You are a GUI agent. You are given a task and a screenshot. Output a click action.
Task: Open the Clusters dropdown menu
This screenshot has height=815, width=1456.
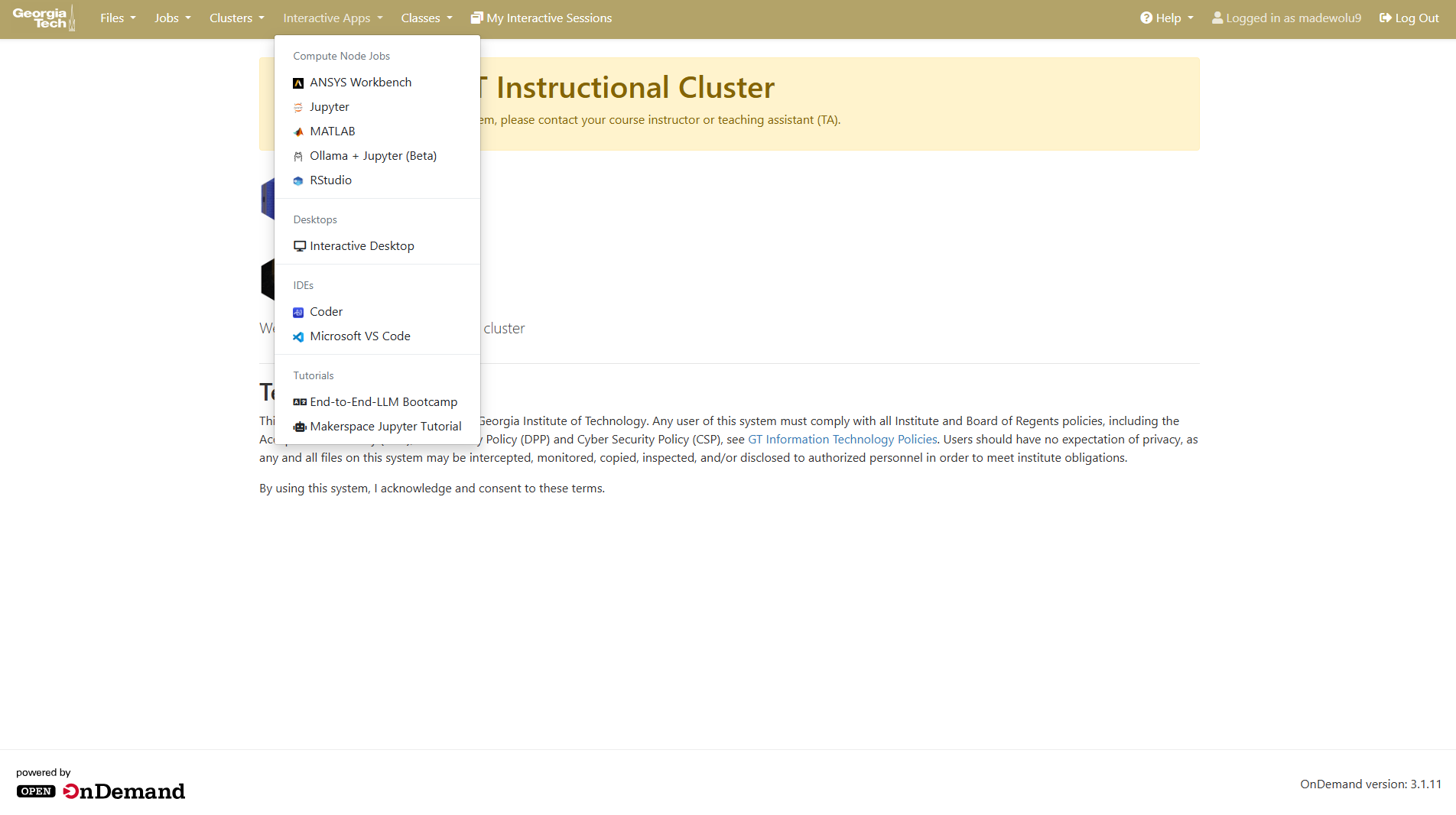[x=237, y=18]
